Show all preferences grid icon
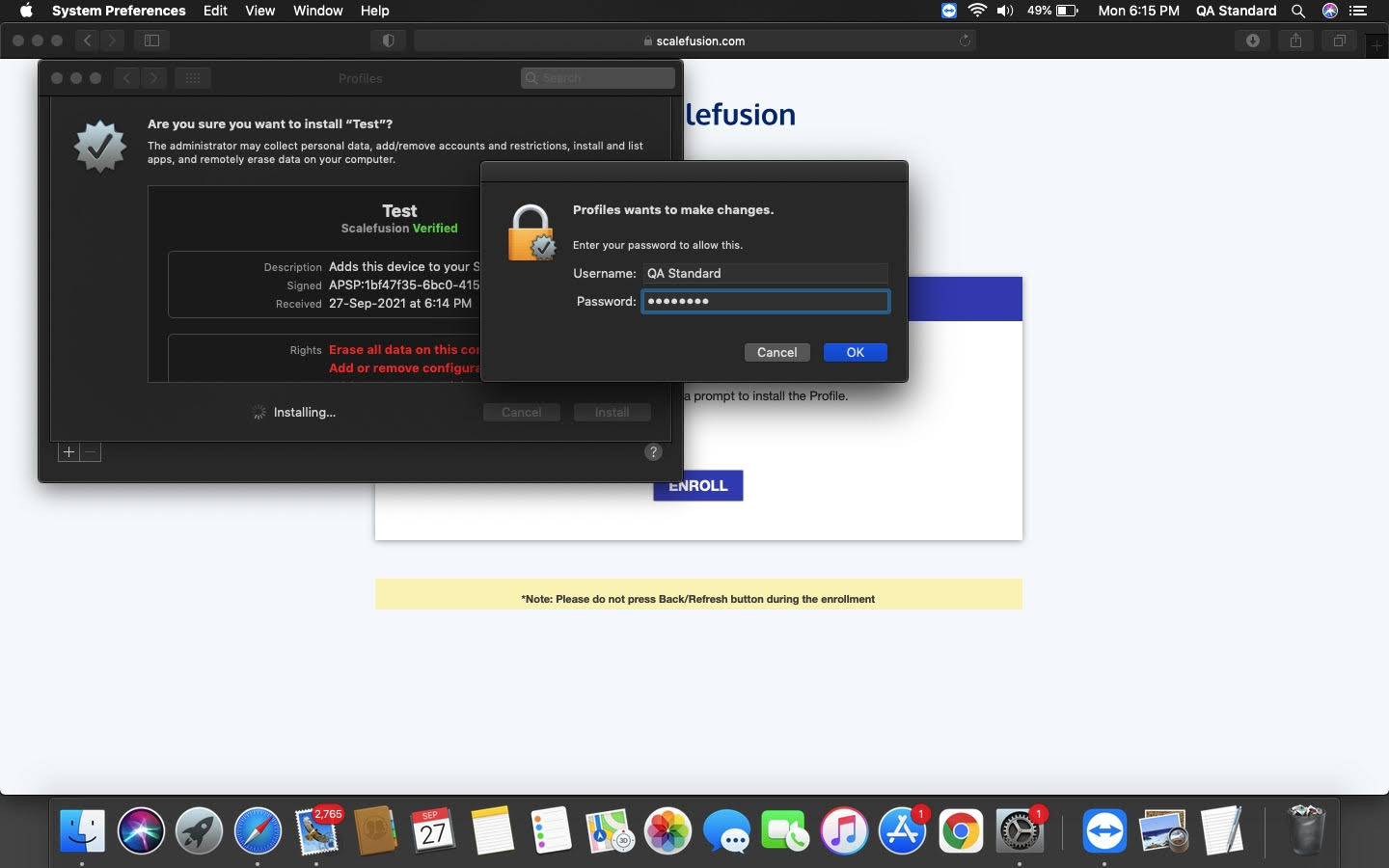Viewport: 1389px width, 868px height. 193,78
